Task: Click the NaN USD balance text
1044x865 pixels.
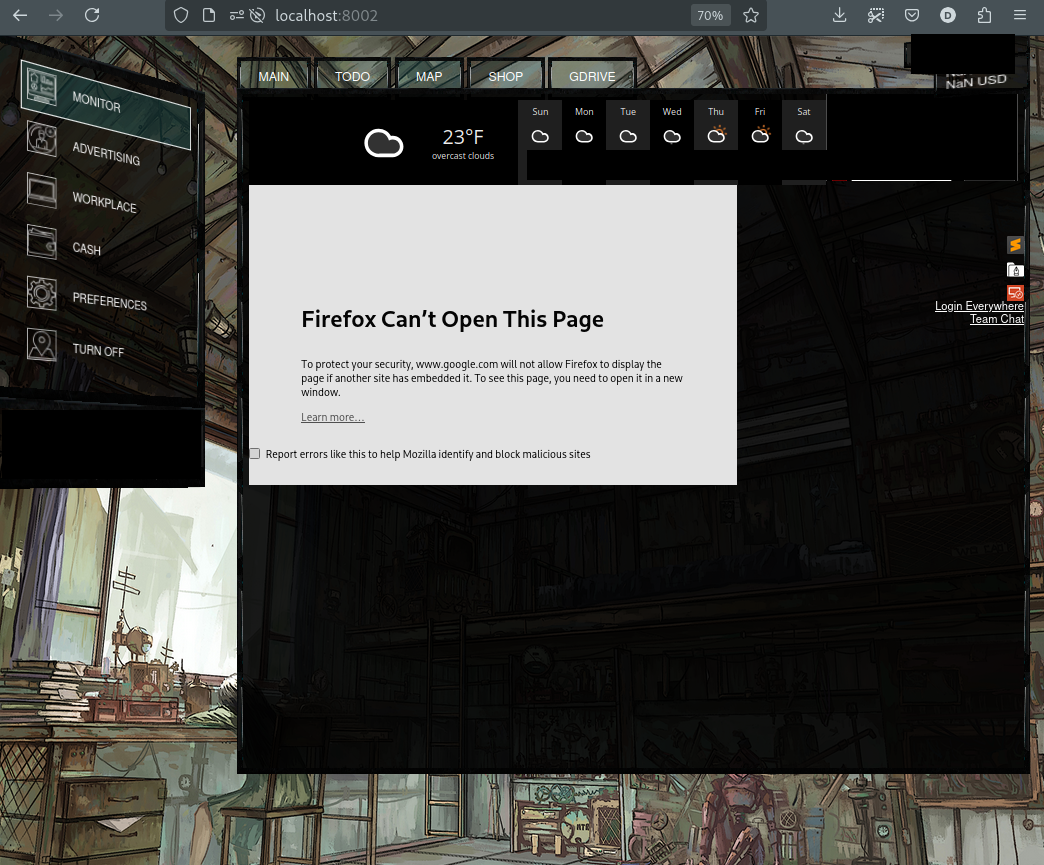Action: (975, 81)
